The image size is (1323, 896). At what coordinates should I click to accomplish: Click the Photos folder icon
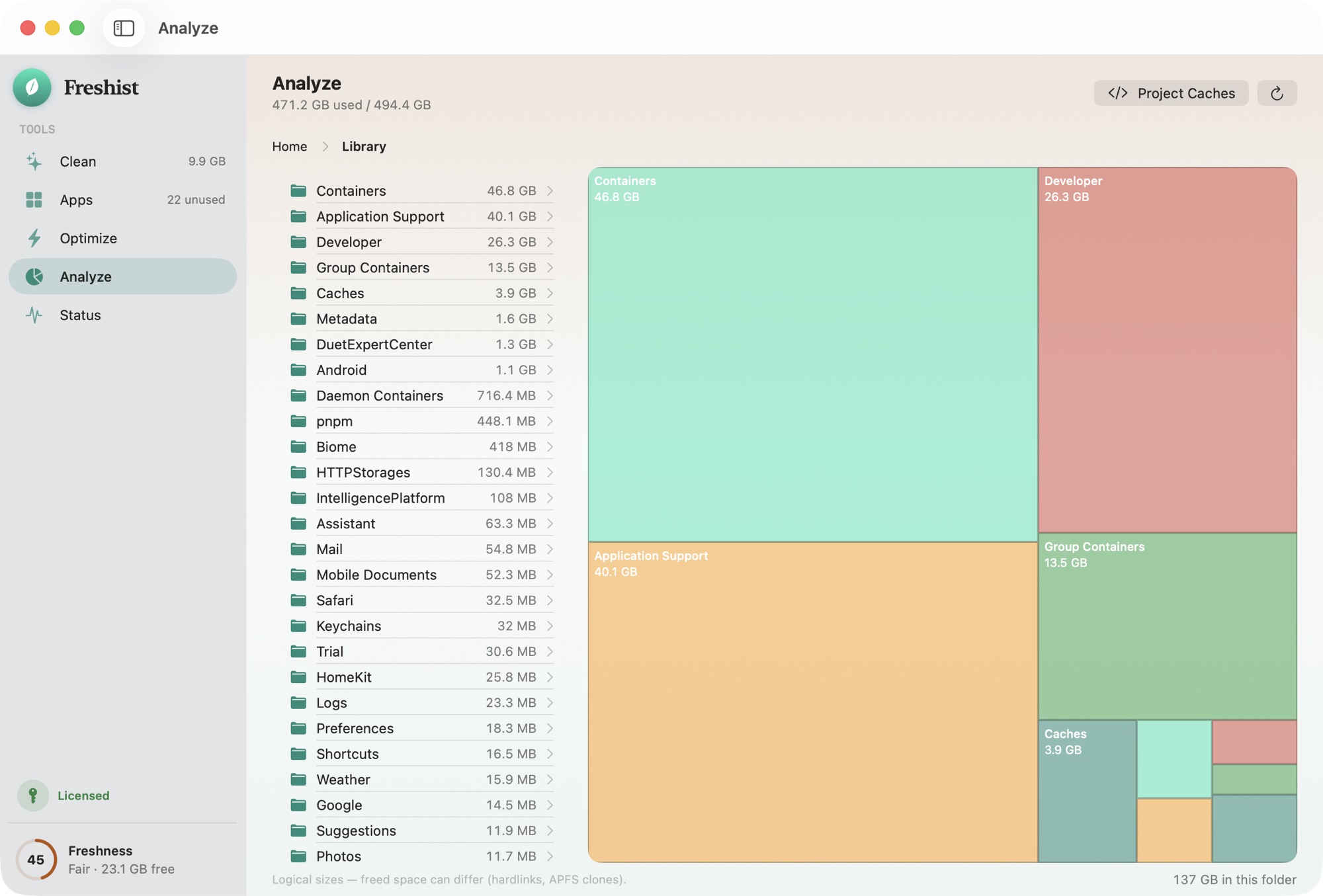(x=298, y=856)
